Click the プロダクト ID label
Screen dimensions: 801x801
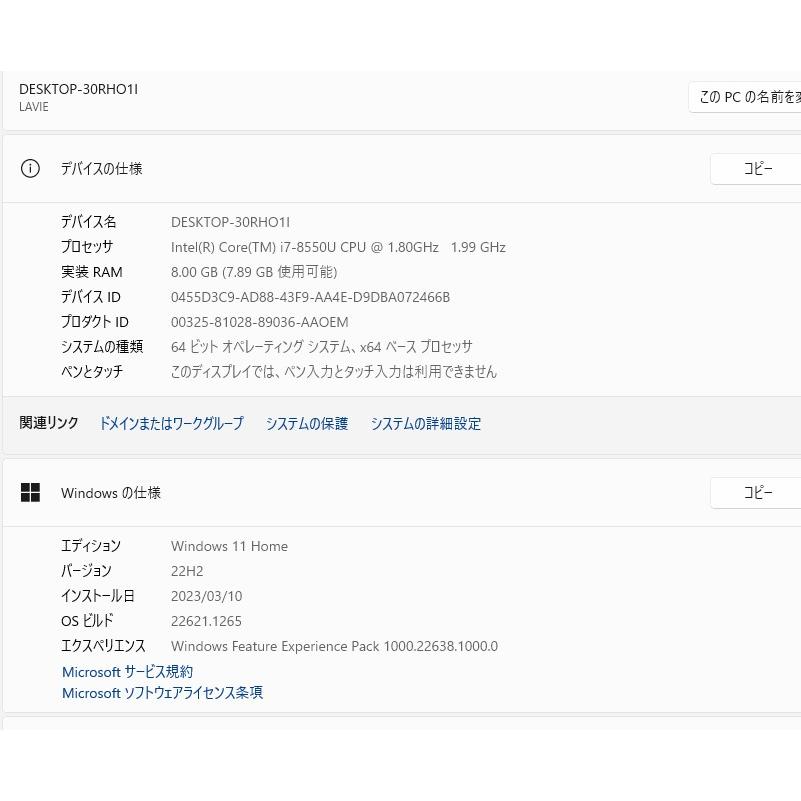click(95, 322)
